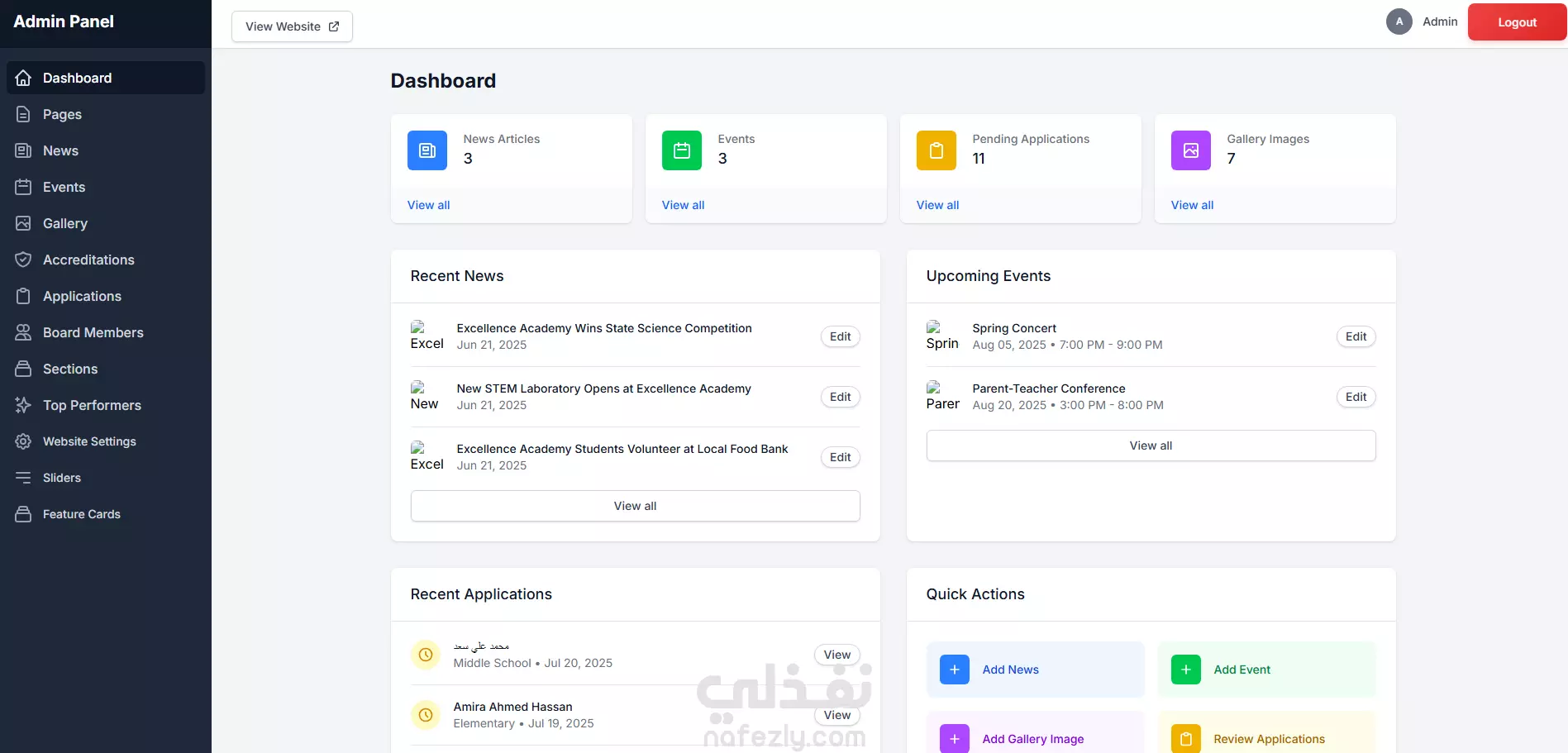This screenshot has width=1568, height=753.
Task: Click the Board Members people icon
Action: tap(23, 332)
